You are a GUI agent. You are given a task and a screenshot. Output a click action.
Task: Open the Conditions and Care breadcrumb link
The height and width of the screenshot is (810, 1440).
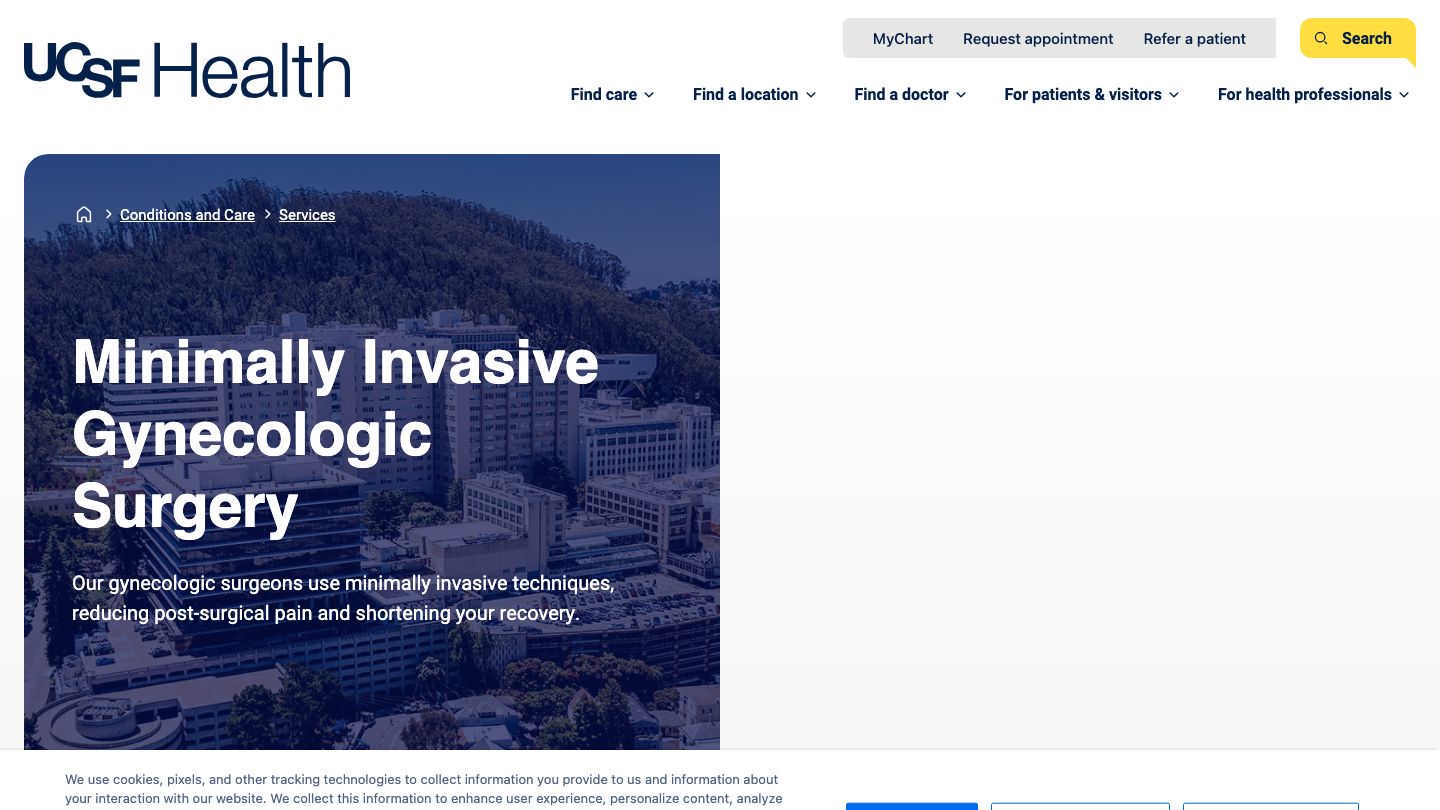pos(187,214)
